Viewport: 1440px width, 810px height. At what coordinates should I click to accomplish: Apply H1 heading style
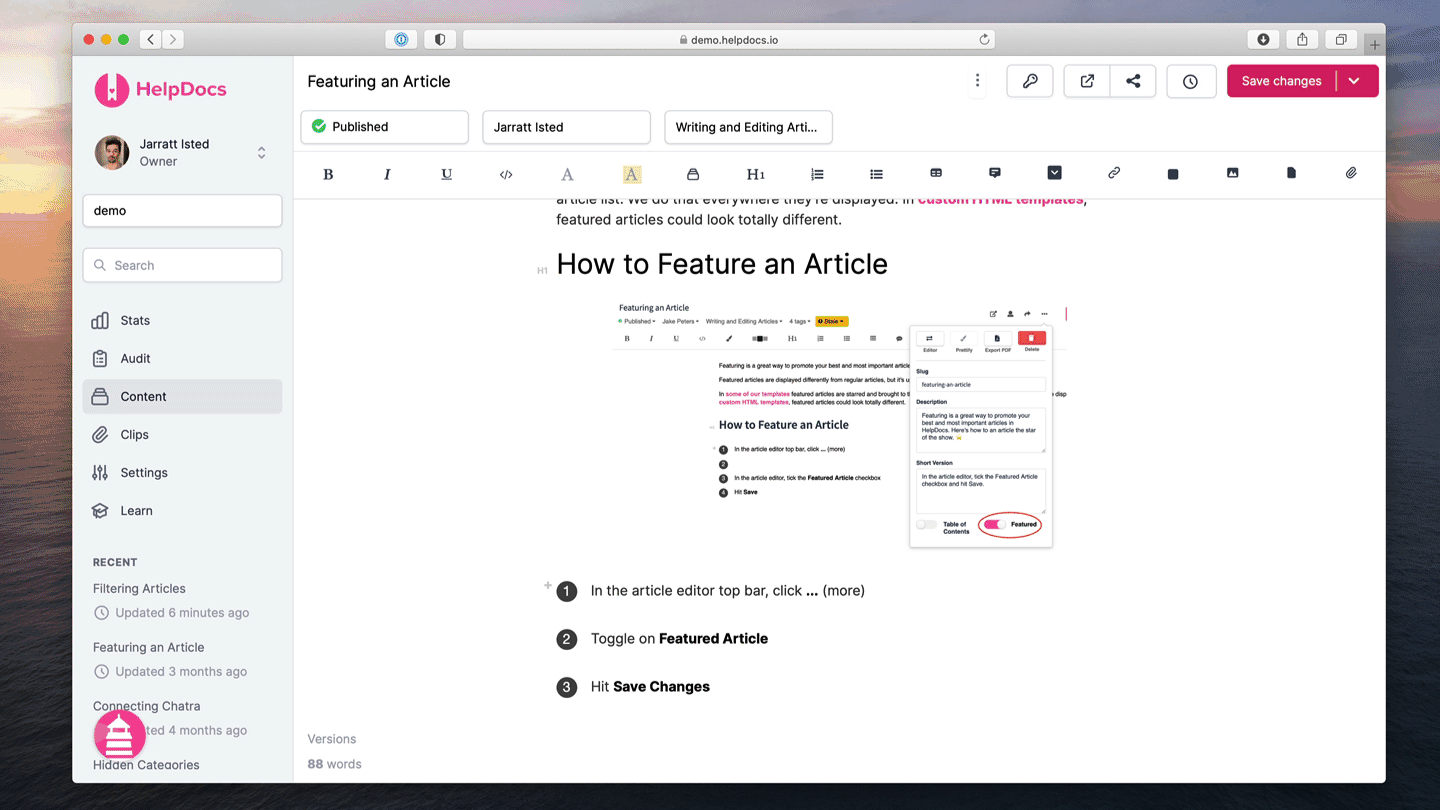(755, 174)
